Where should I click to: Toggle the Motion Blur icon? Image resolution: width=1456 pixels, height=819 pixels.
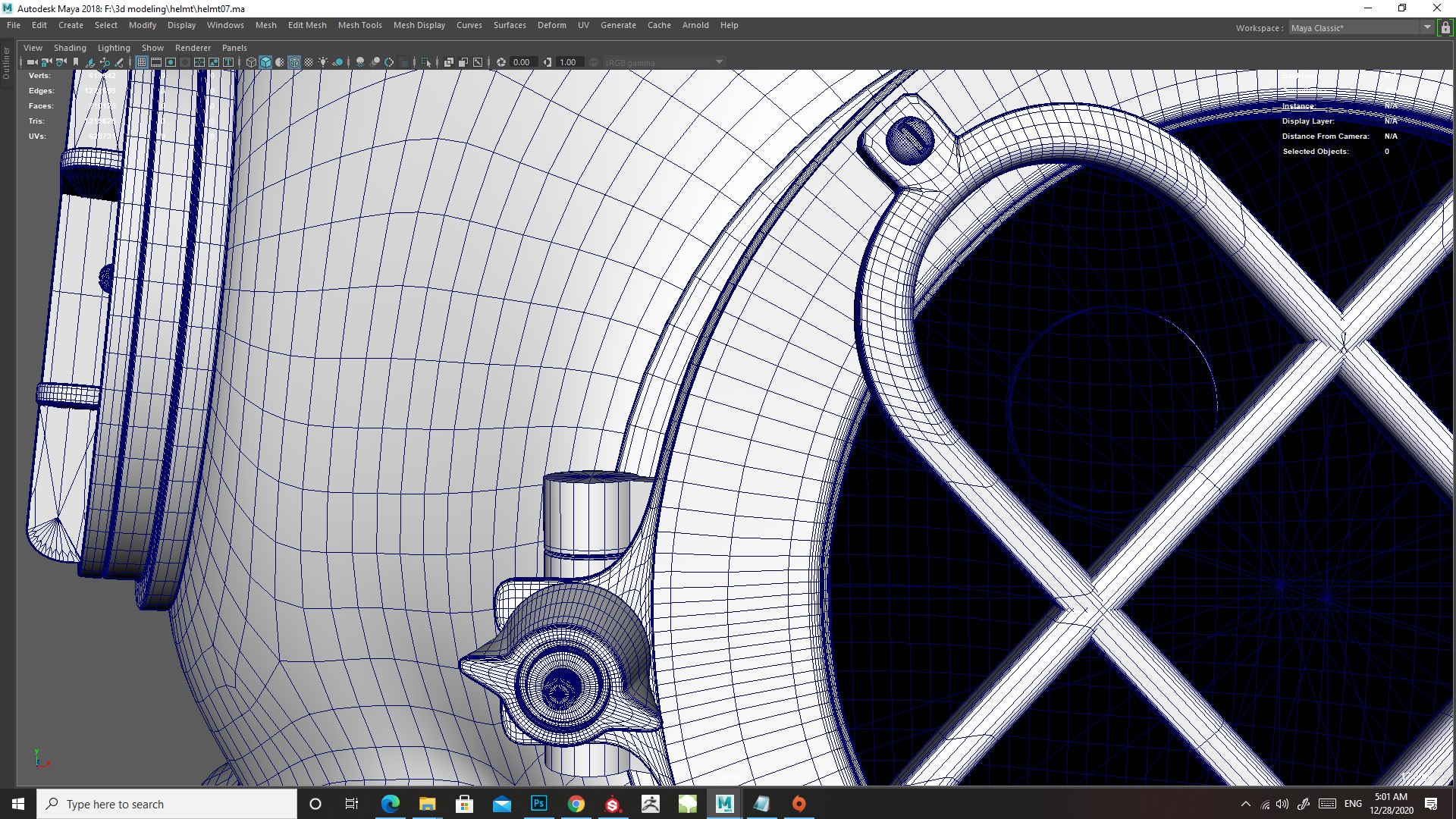pos(375,62)
